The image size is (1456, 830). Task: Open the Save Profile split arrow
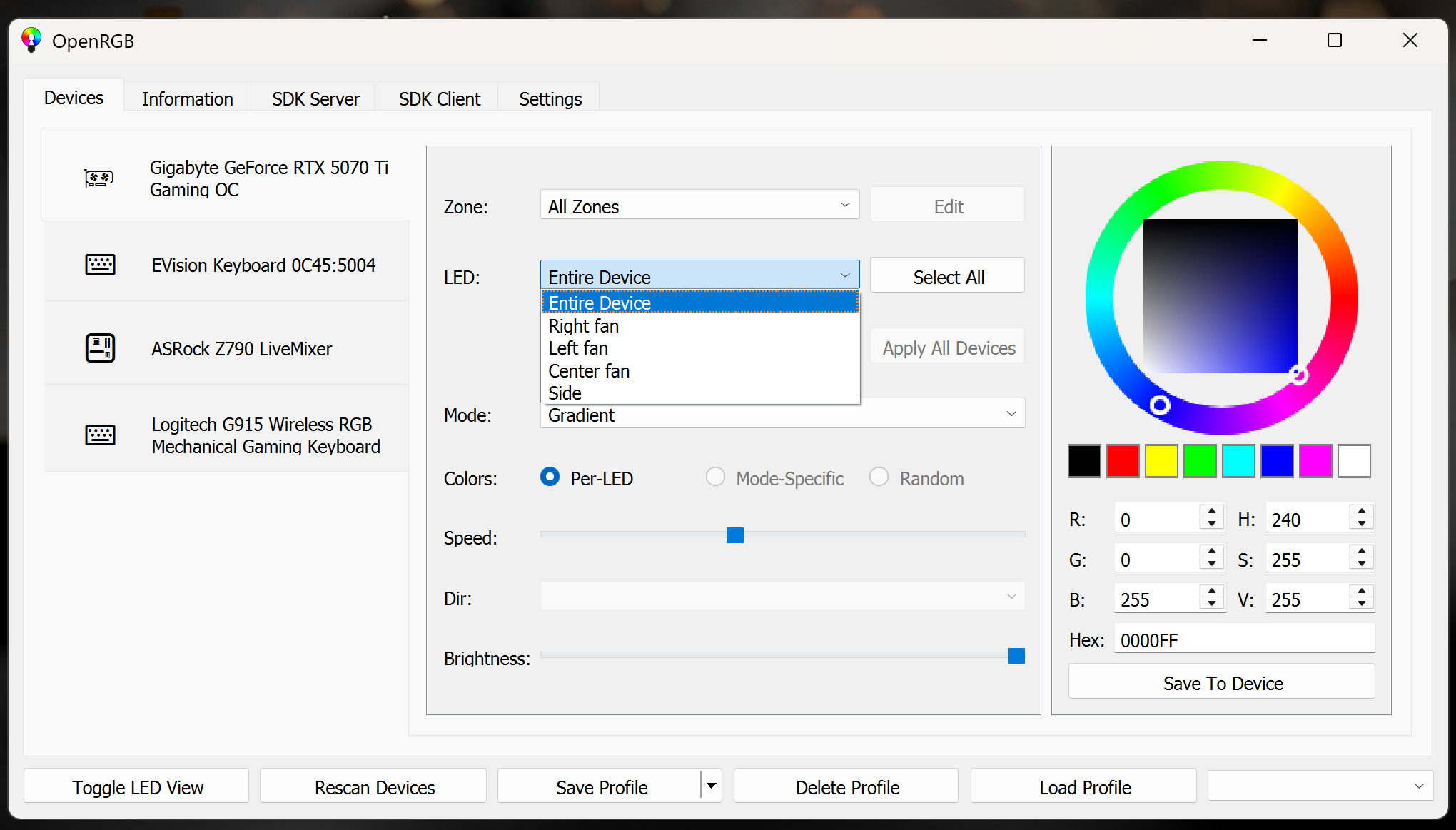point(711,786)
